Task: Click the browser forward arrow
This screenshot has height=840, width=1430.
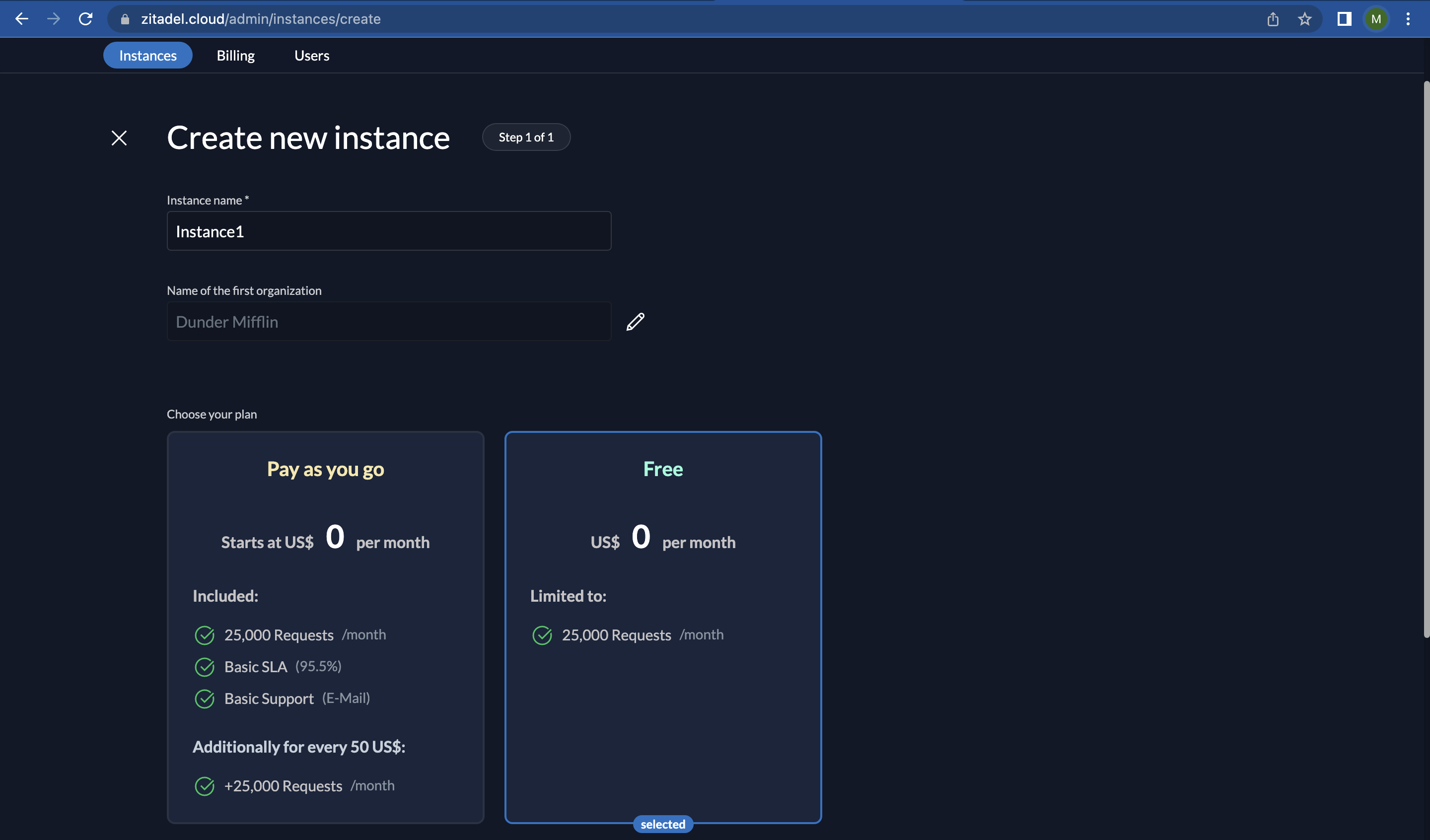Action: (53, 19)
